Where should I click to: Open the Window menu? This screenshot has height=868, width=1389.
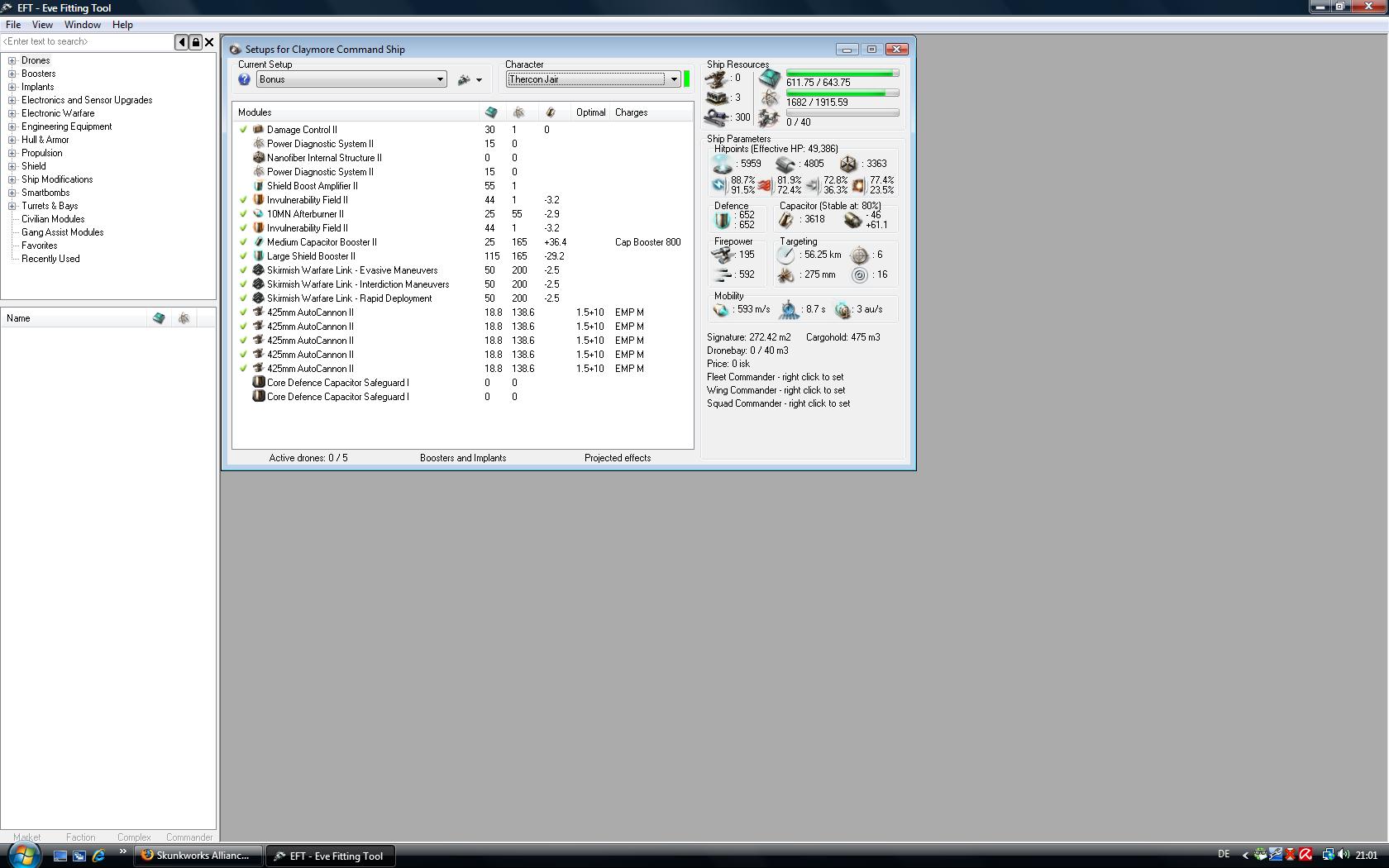(x=83, y=25)
